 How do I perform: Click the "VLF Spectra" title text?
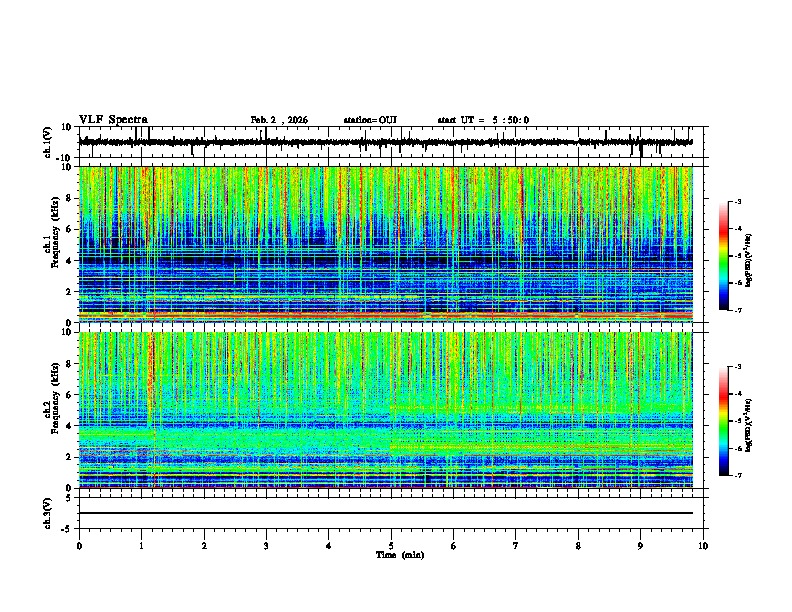(x=113, y=120)
